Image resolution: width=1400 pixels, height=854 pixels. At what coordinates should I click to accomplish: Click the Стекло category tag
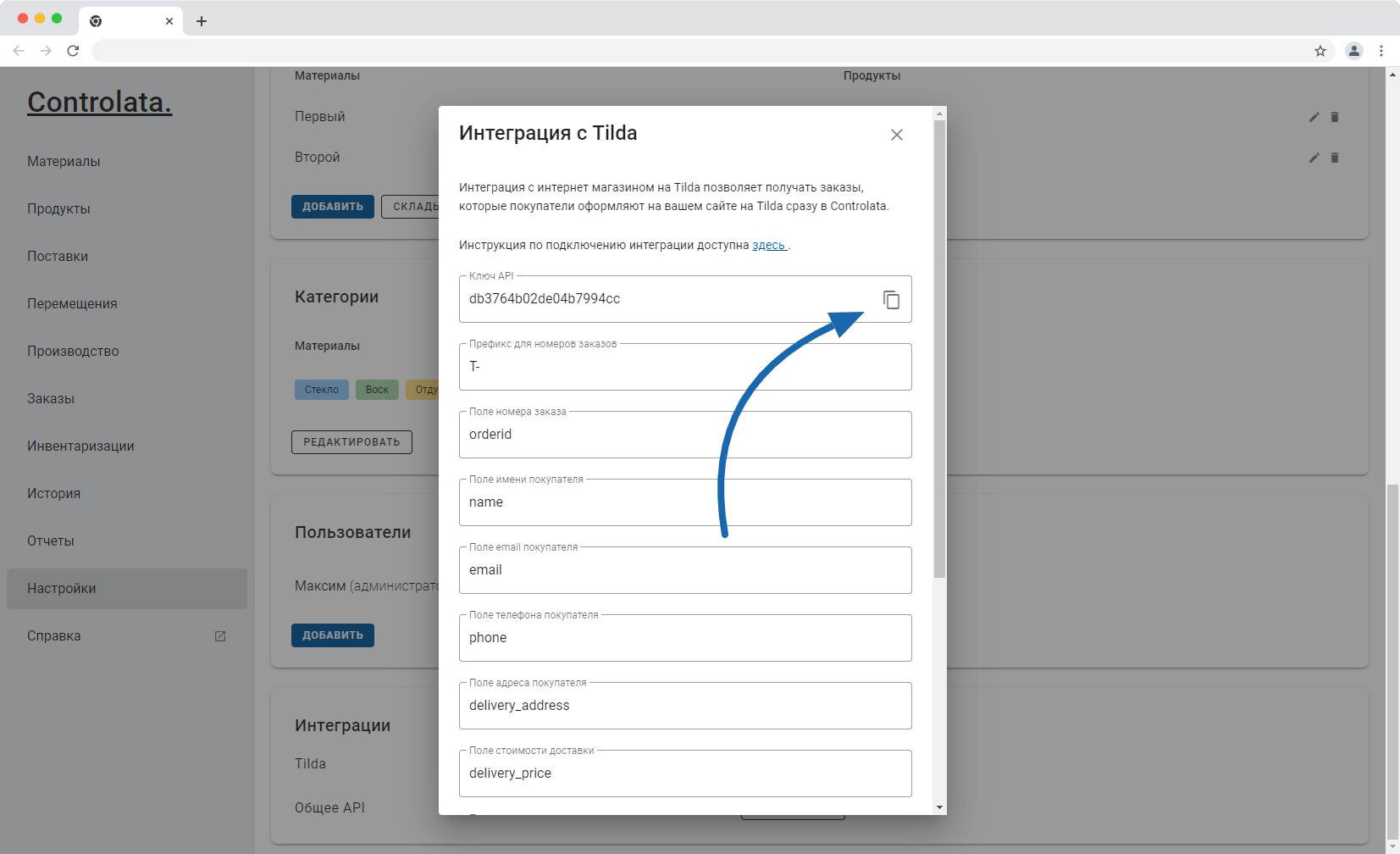point(322,390)
